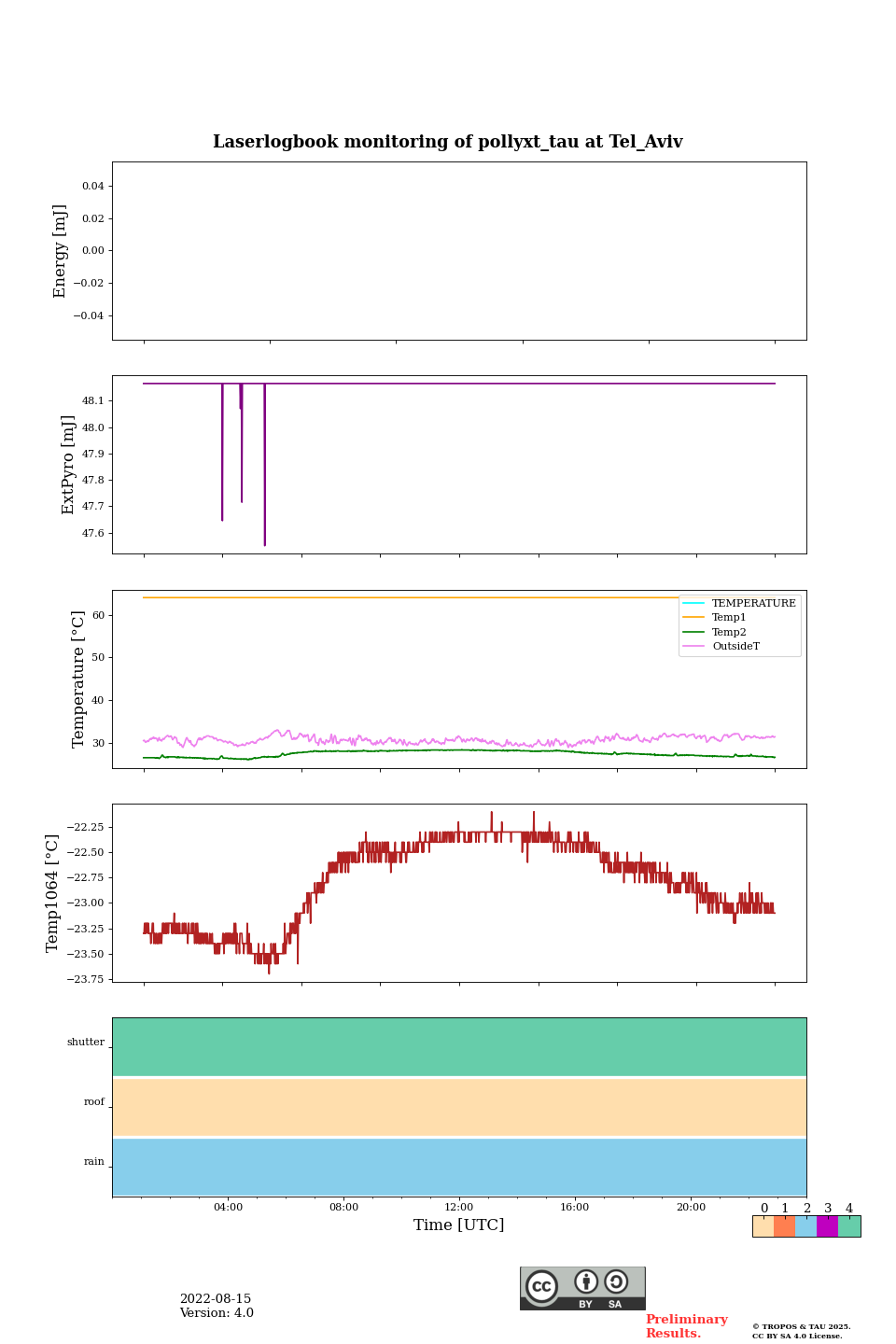Click the date text '2022-08-15'
The width and height of the screenshot is (896, 1344).
pyautogui.click(x=216, y=1298)
